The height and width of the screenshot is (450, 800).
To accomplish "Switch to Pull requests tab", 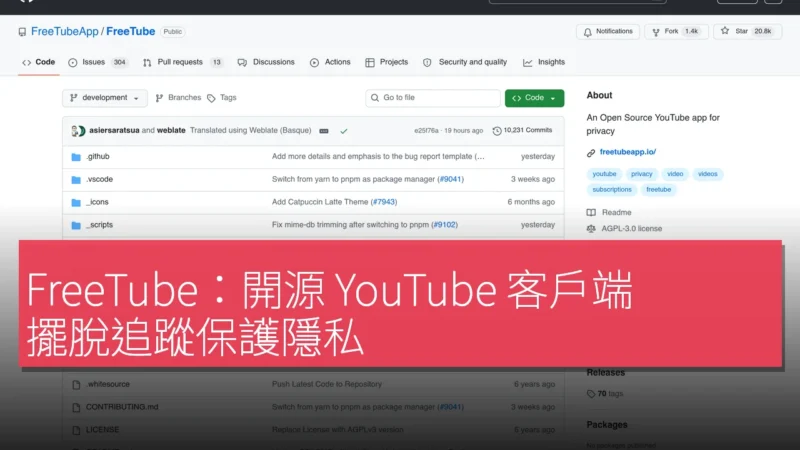I will (x=183, y=62).
